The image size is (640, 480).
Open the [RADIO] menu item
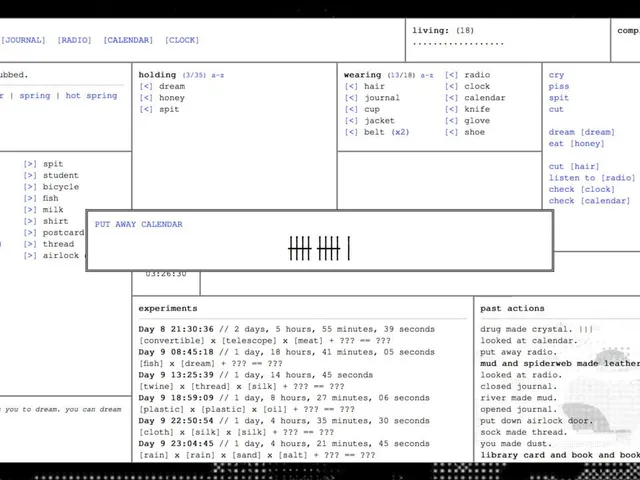coord(74,40)
